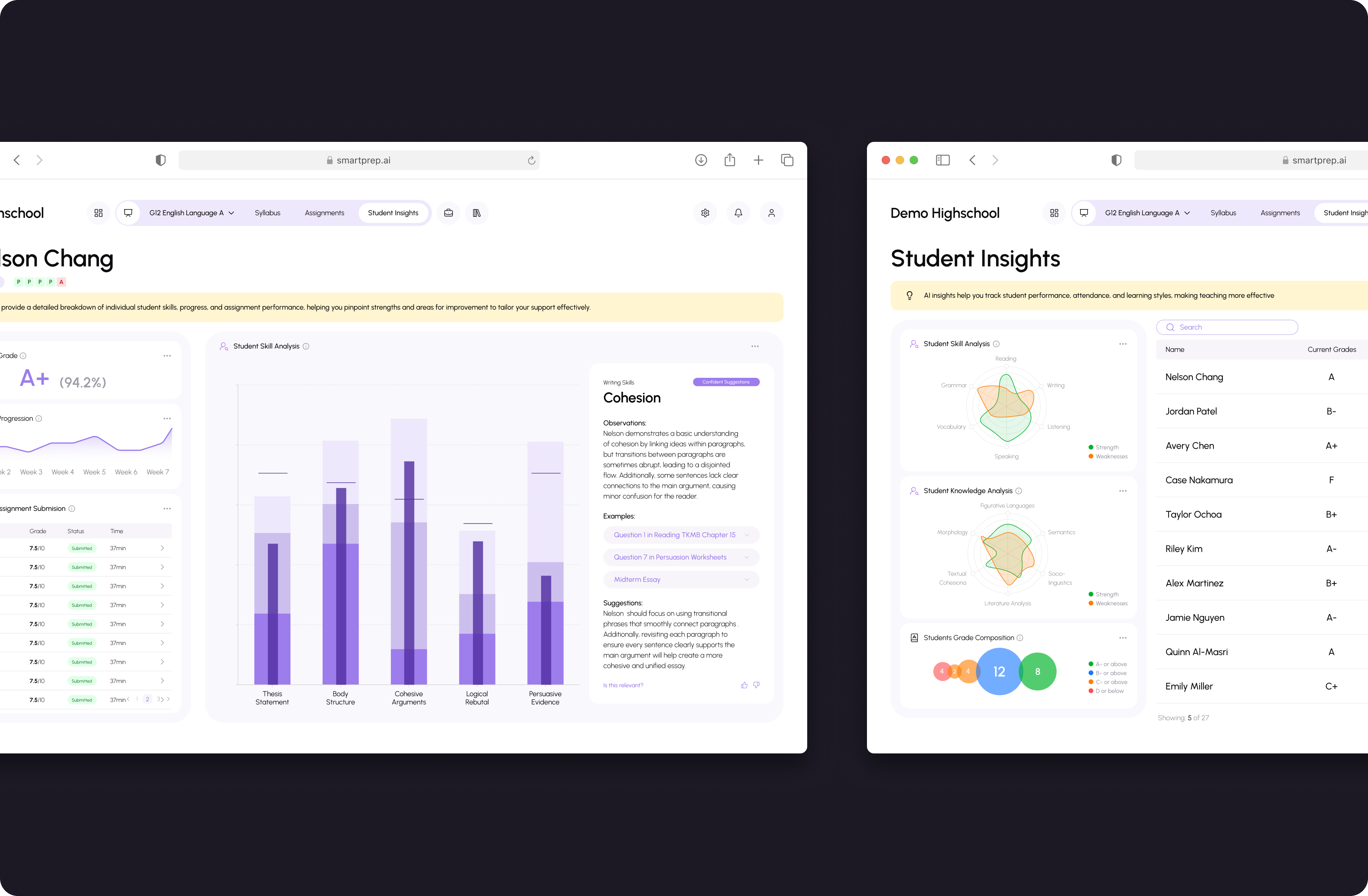
Task: Open notifications with the bell icon
Action: pos(738,213)
